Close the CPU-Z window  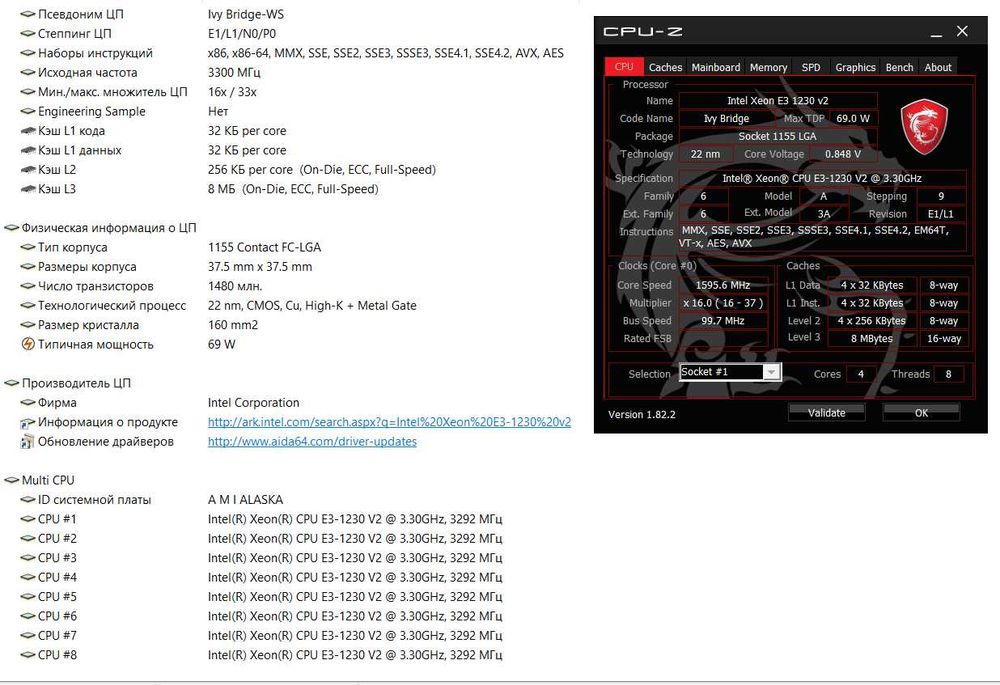[962, 31]
